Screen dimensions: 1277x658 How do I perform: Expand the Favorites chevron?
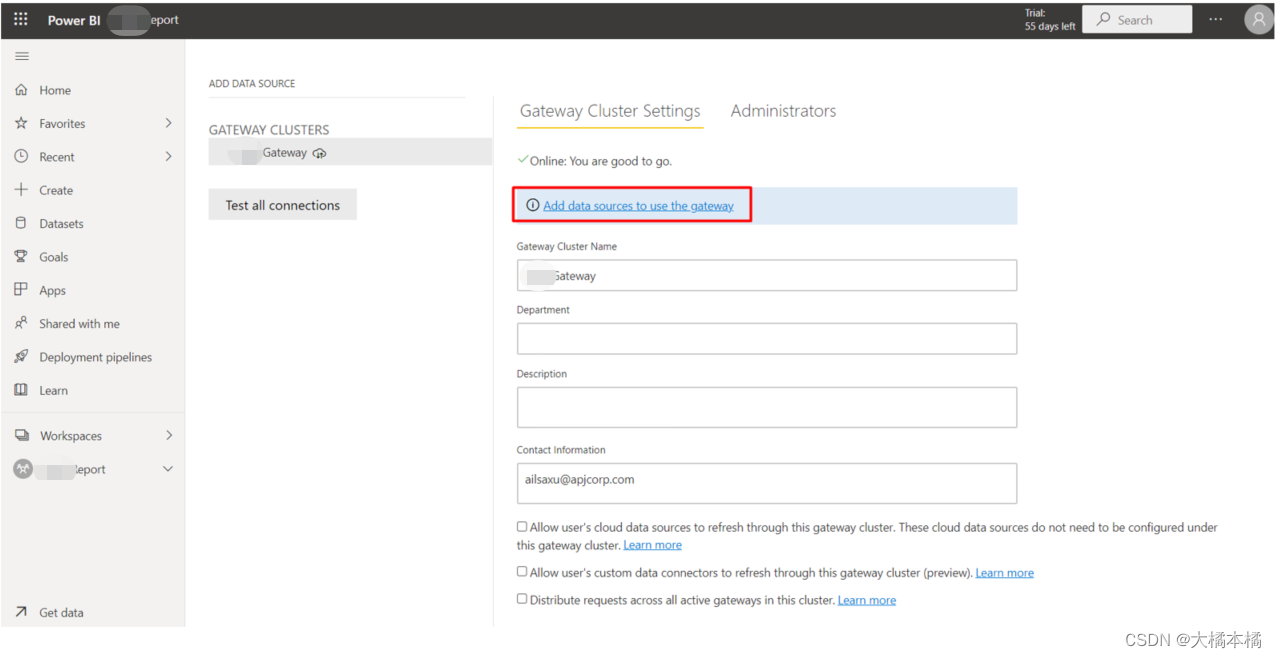pos(168,123)
